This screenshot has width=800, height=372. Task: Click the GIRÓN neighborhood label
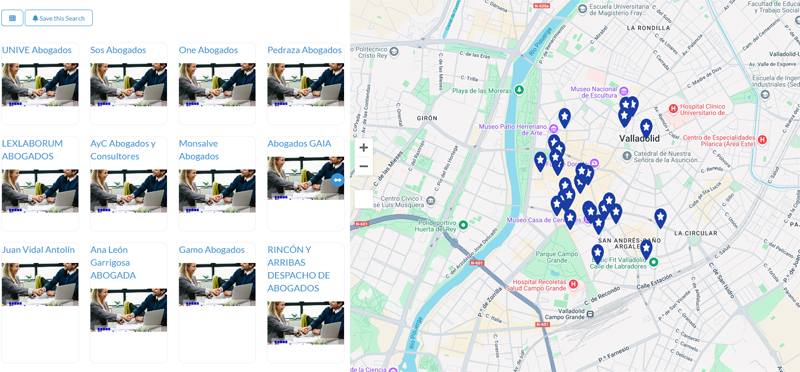click(427, 118)
